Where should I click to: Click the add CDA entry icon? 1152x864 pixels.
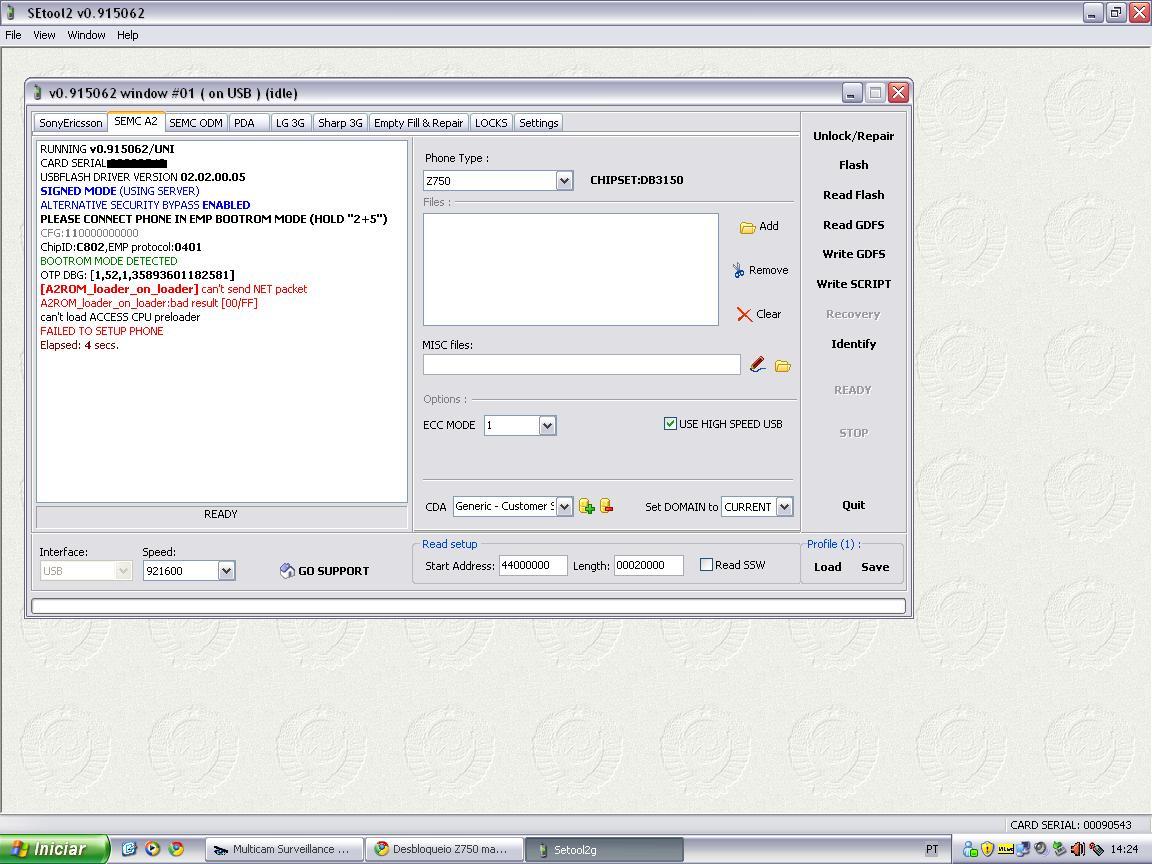point(586,506)
